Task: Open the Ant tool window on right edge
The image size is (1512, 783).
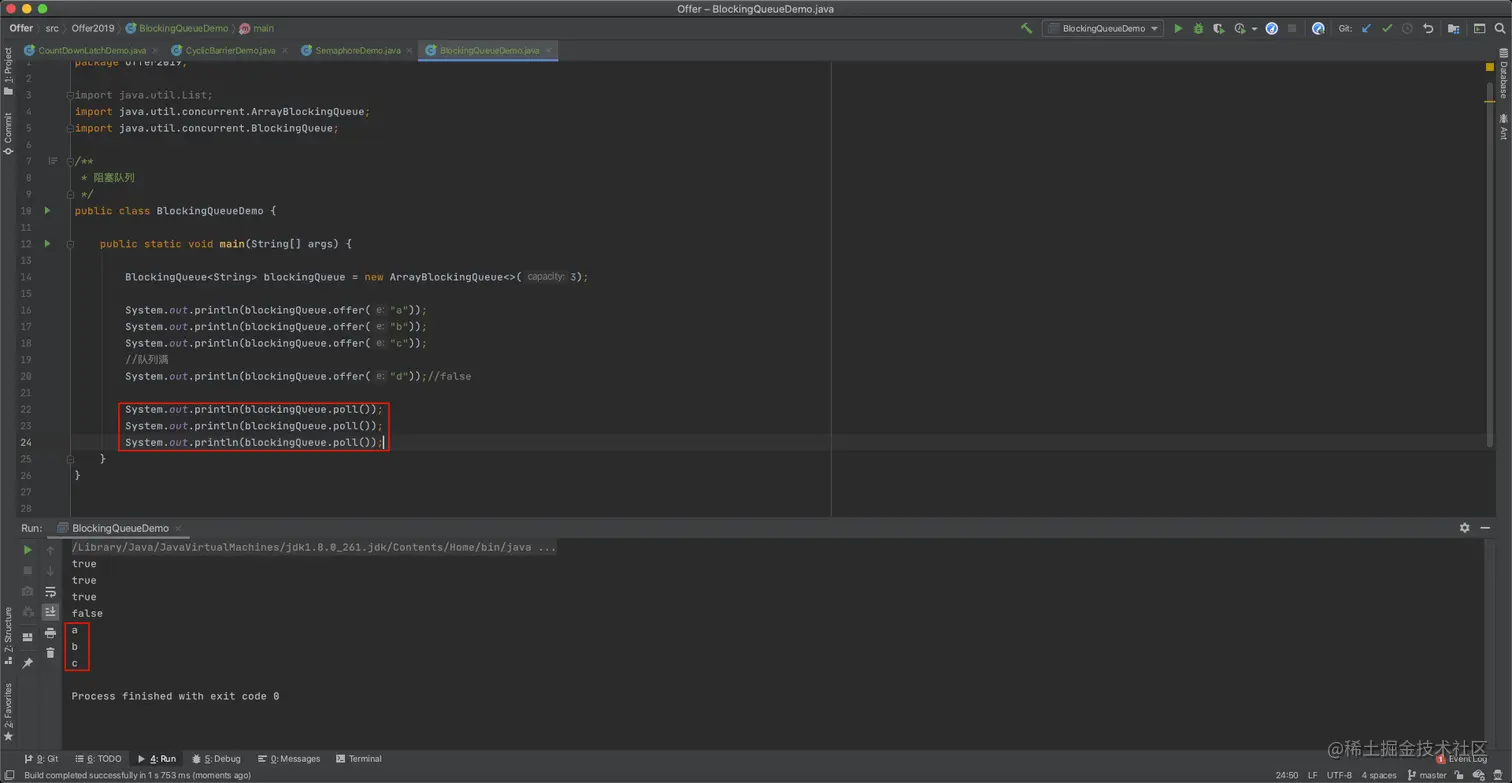Action: (1503, 127)
